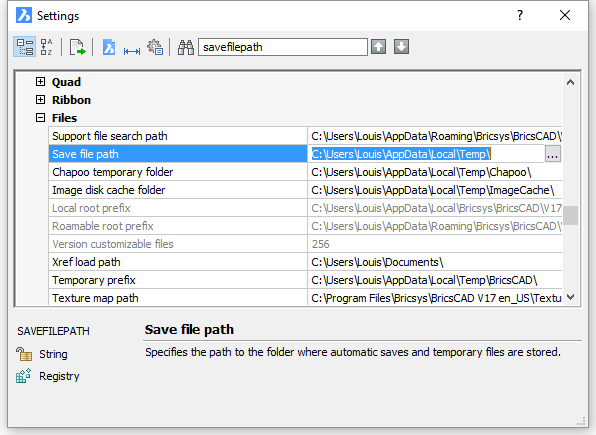Click the Local root prefix path value
The image size is (596, 435).
(436, 208)
